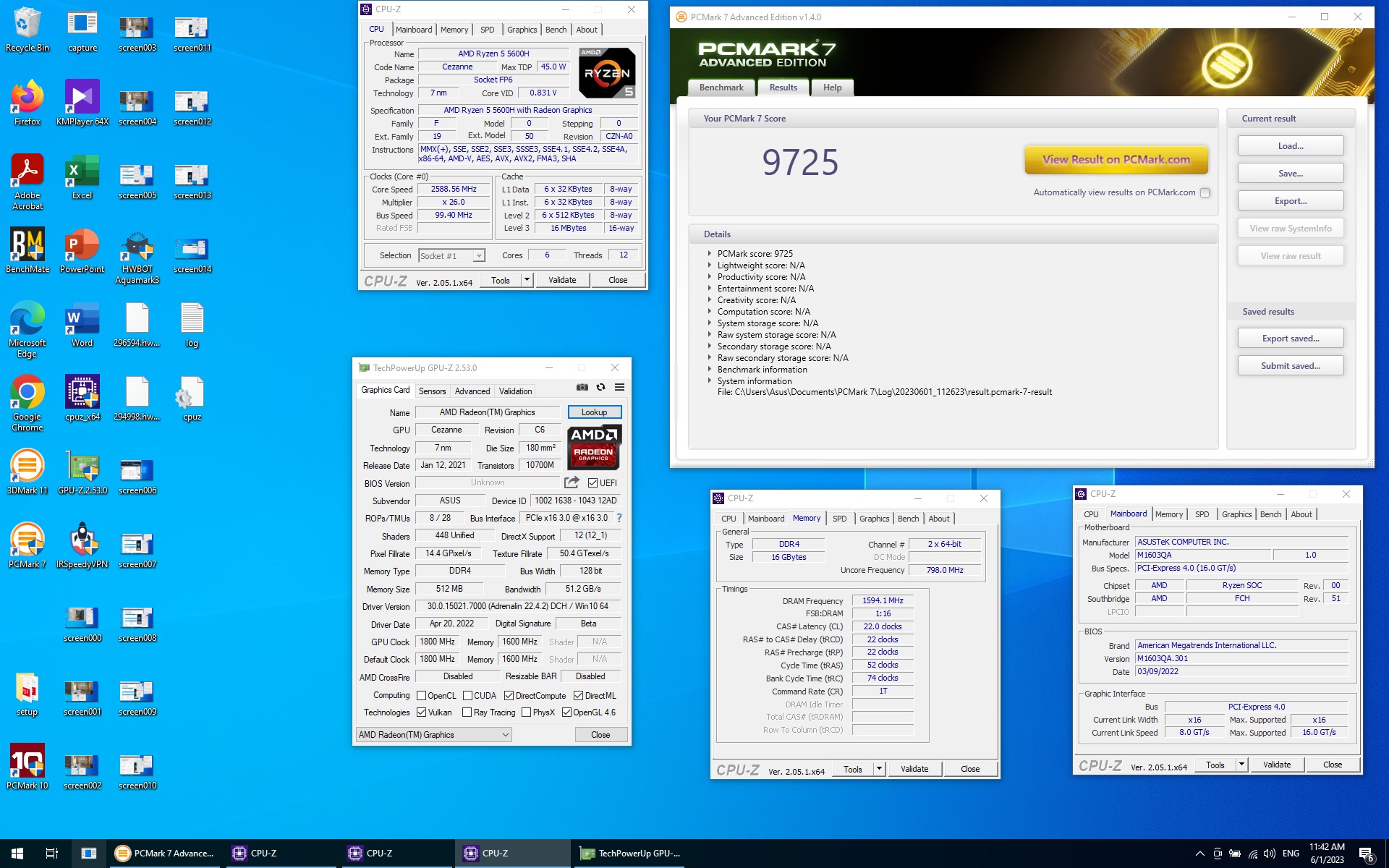Image resolution: width=1389 pixels, height=868 pixels.
Task: Launch Microsoft Edge desktop shortcut
Action: pos(27,330)
